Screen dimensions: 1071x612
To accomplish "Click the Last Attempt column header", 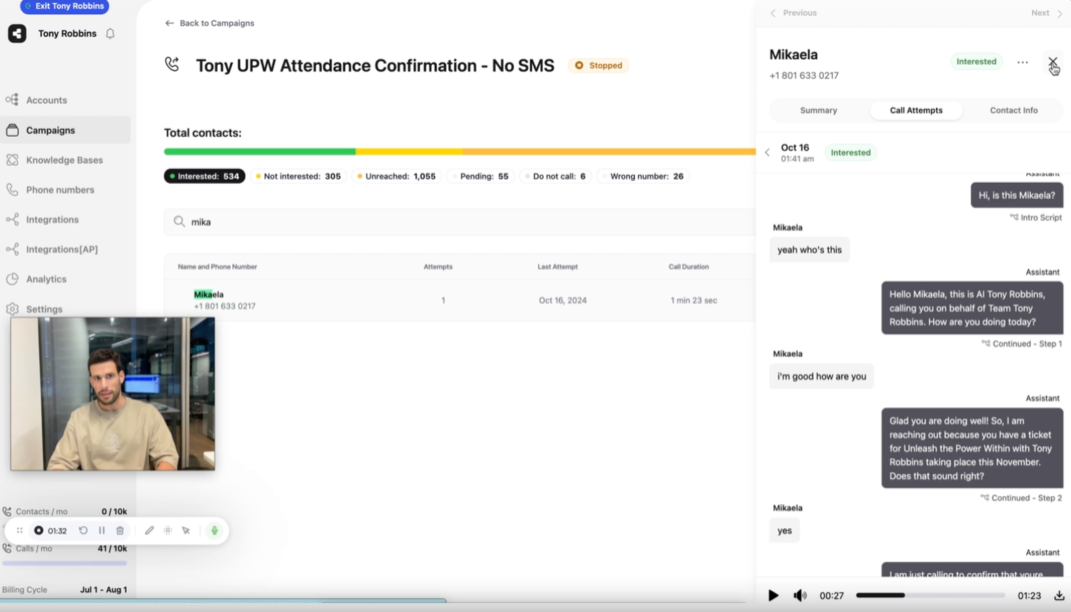I will (557, 267).
